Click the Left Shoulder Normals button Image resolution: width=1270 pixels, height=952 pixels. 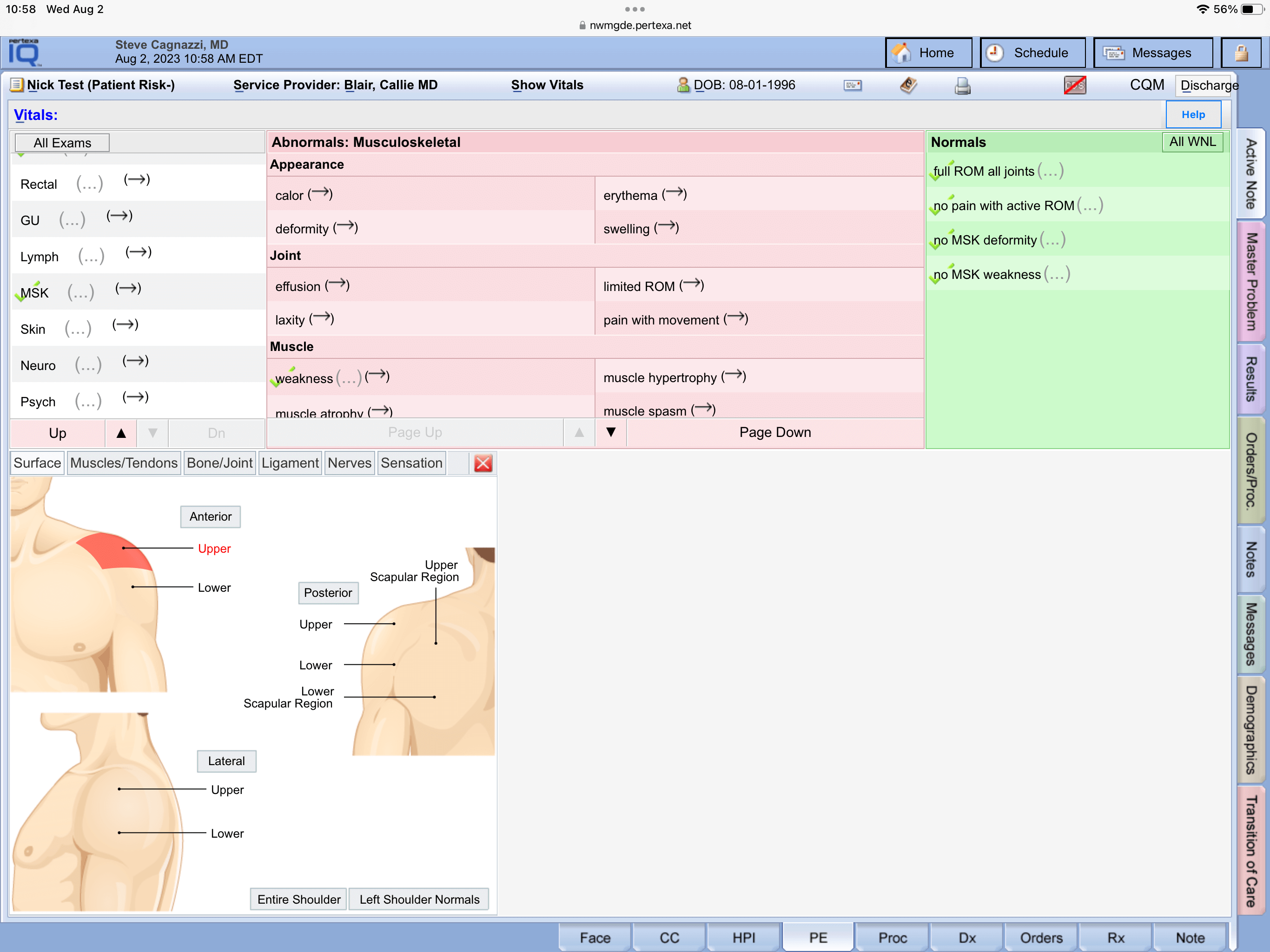[x=418, y=899]
